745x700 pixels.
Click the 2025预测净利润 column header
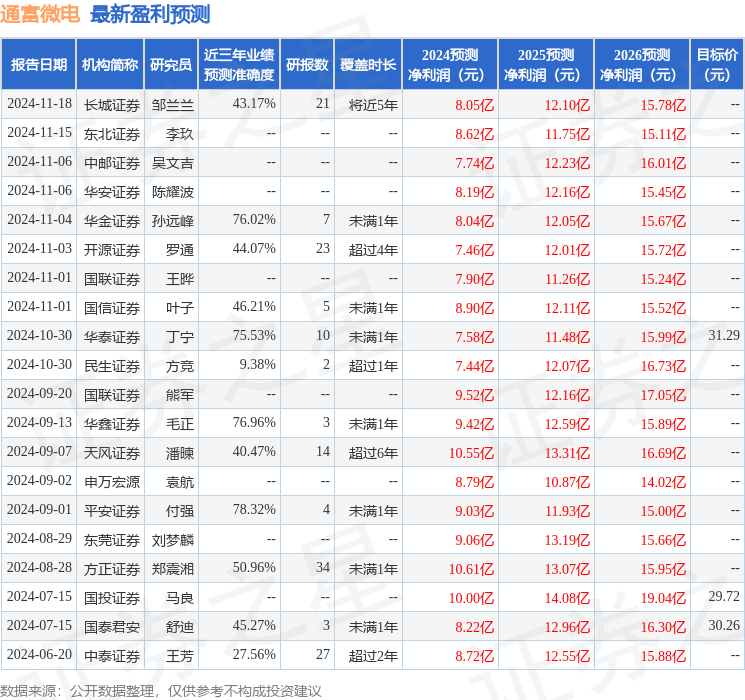546,65
